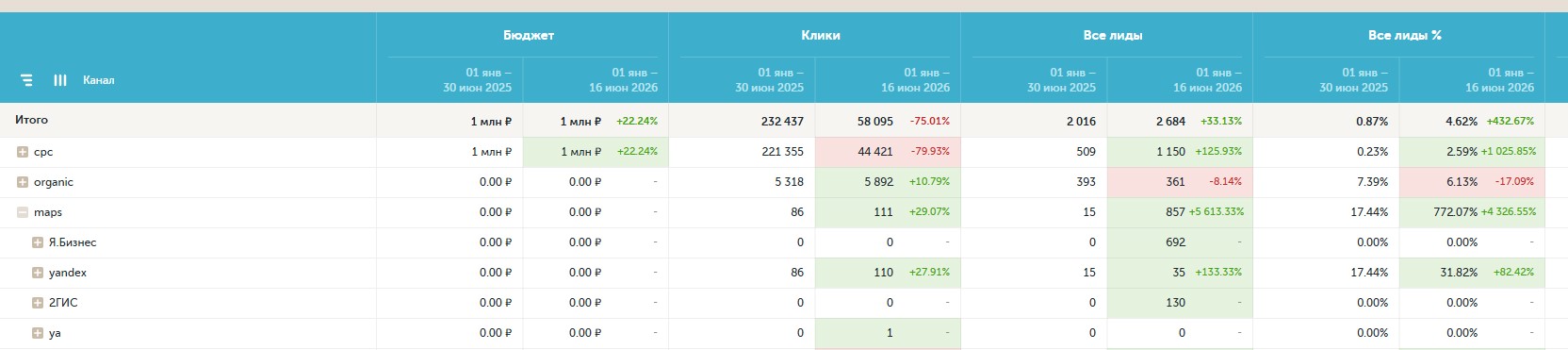The width and height of the screenshot is (1568, 350).
Task: Click the Я.Бизнес row name
Action: pyautogui.click(x=73, y=242)
